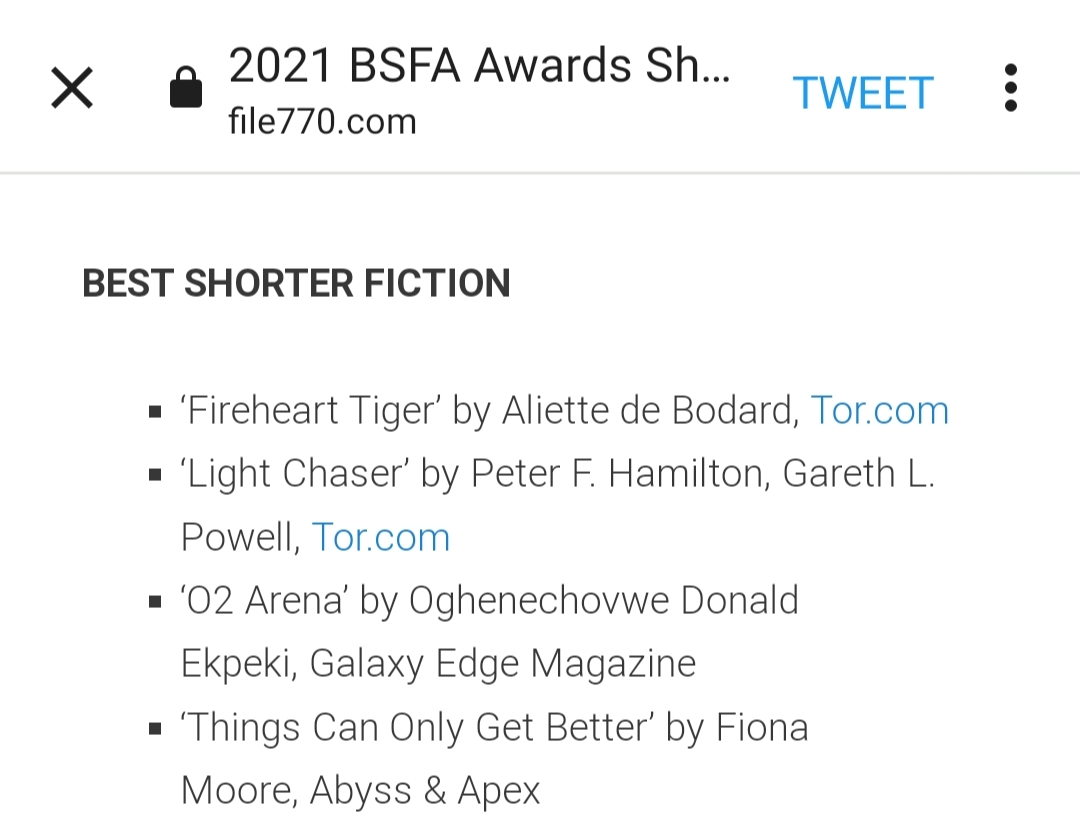
Task: Click 'Things Can Only Get Better' title
Action: tap(417, 727)
